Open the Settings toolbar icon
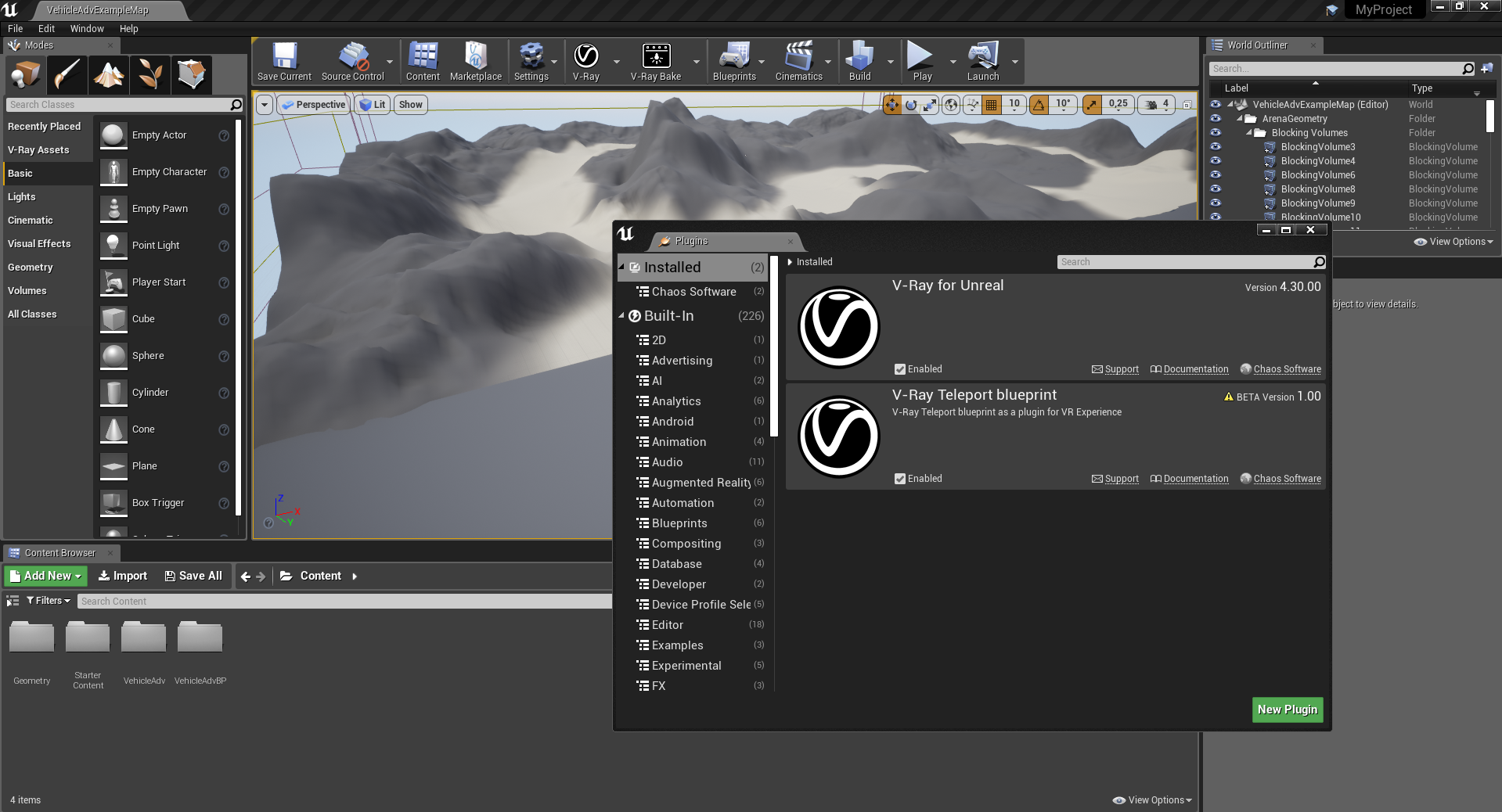This screenshot has height=812, width=1502. [531, 61]
